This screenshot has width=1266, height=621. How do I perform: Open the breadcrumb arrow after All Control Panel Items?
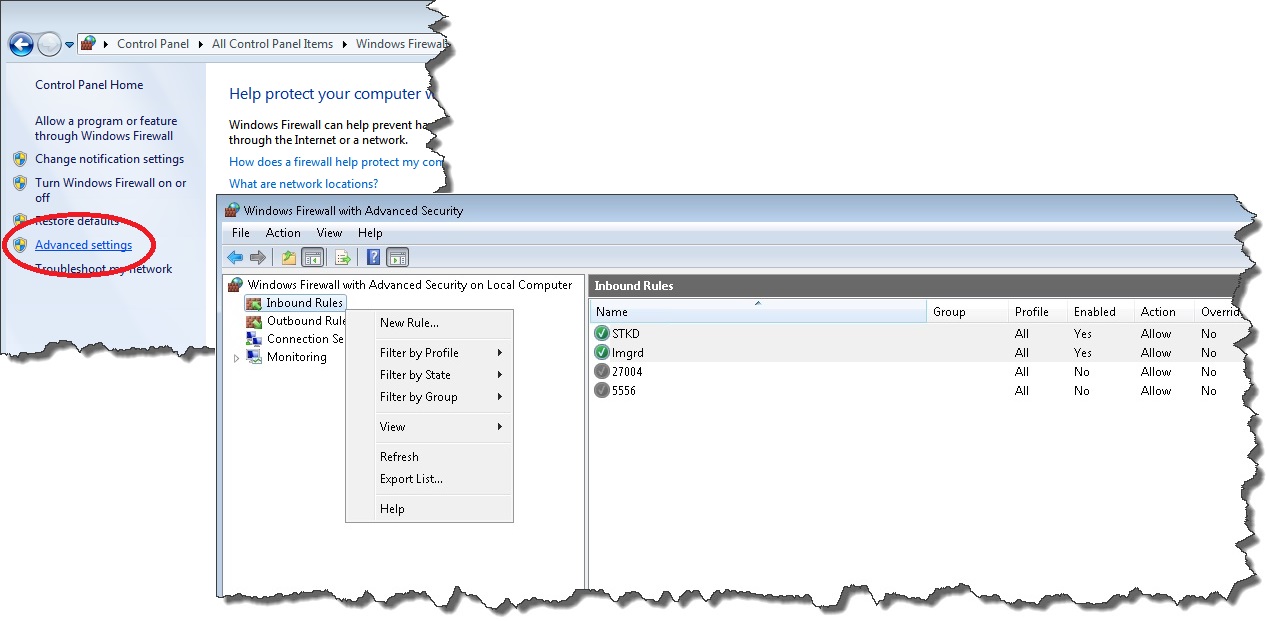click(345, 44)
